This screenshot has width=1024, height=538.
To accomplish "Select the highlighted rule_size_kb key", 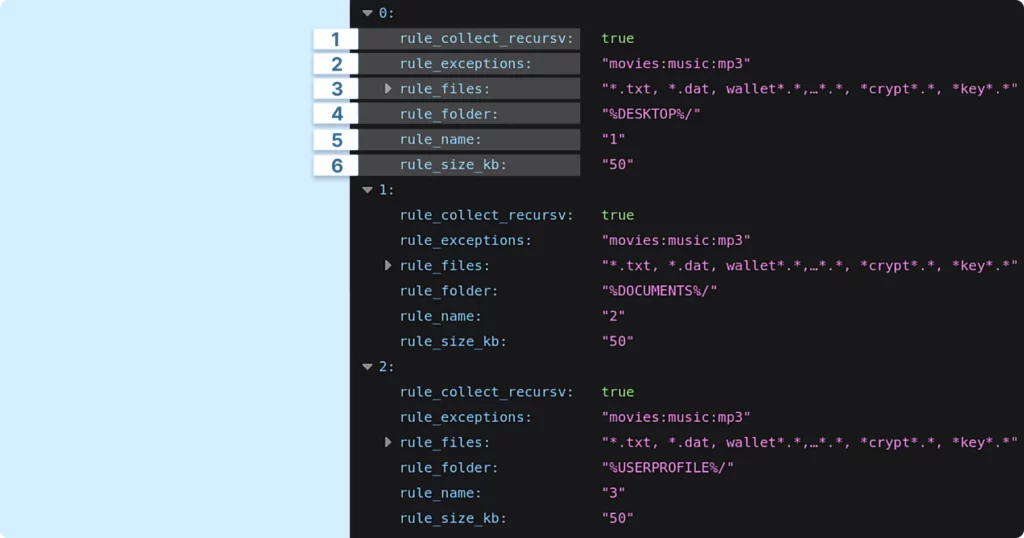I will (453, 165).
